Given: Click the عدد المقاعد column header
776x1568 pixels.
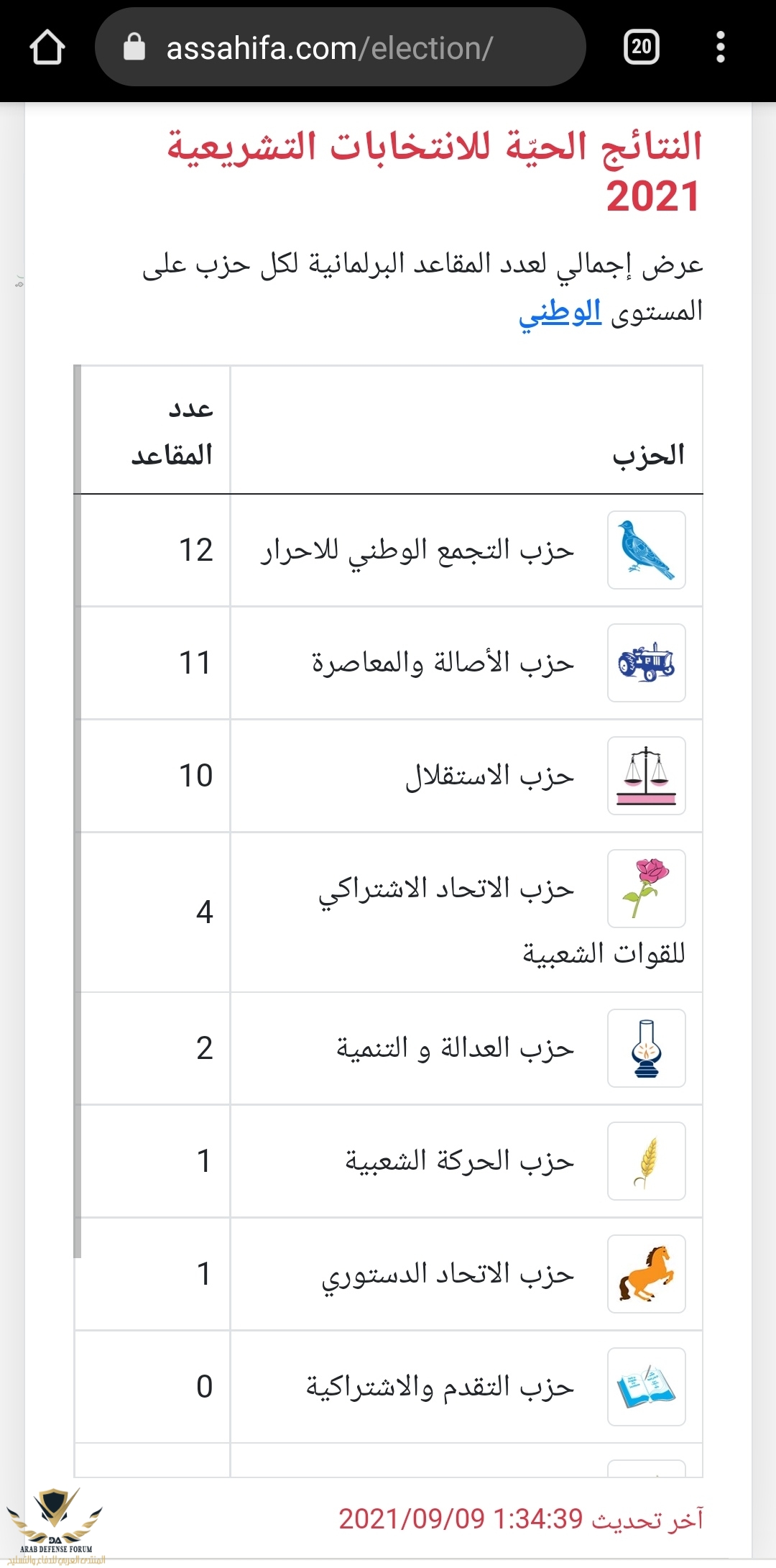Looking at the screenshot, I should click(172, 431).
